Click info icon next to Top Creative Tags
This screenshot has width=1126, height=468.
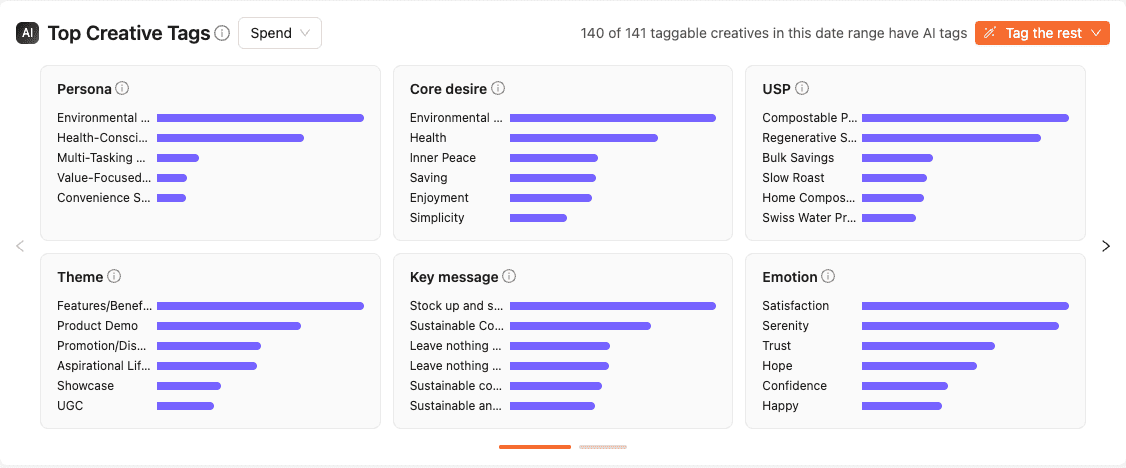click(x=222, y=33)
